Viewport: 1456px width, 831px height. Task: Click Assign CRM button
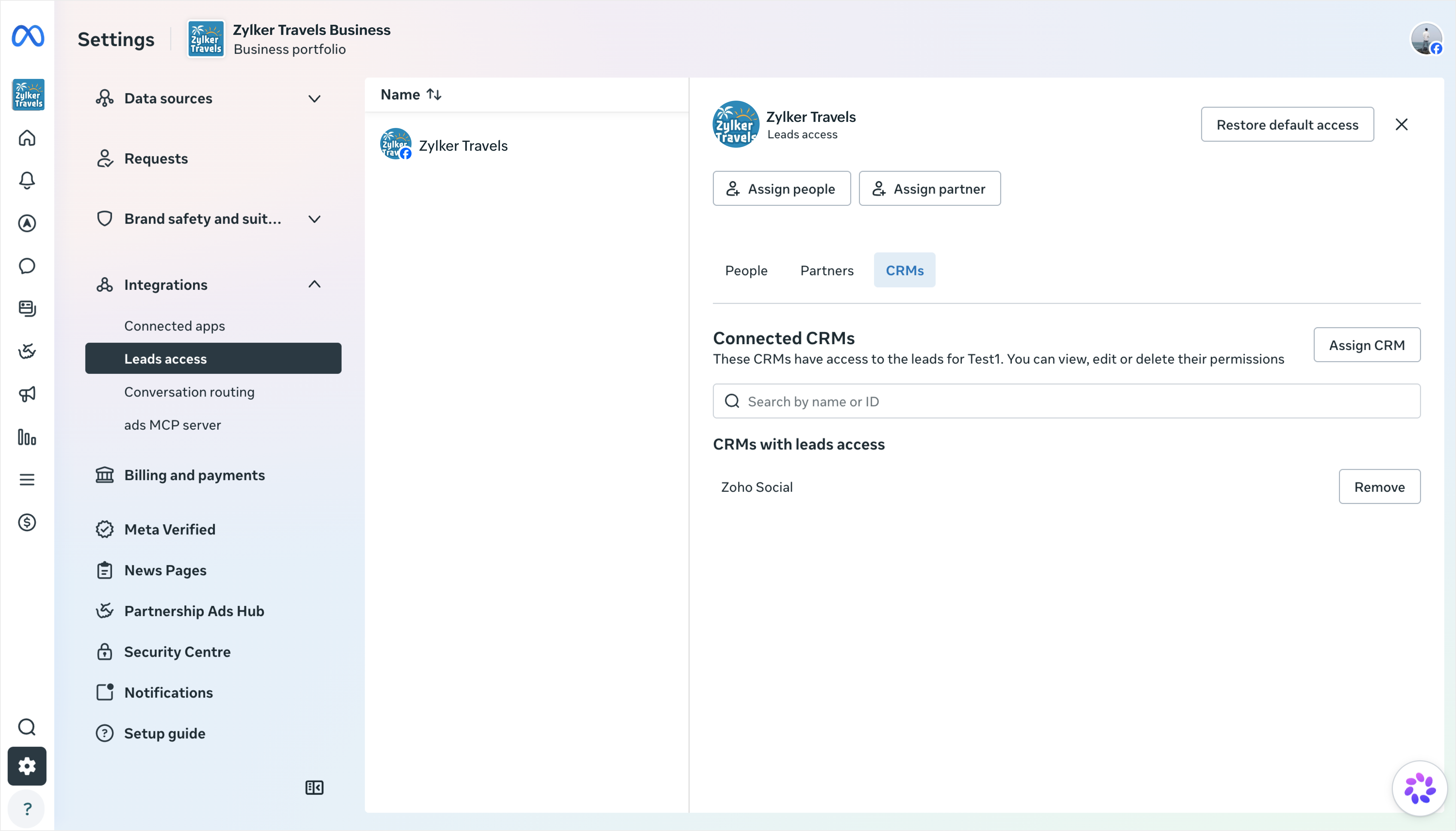pyautogui.click(x=1367, y=345)
